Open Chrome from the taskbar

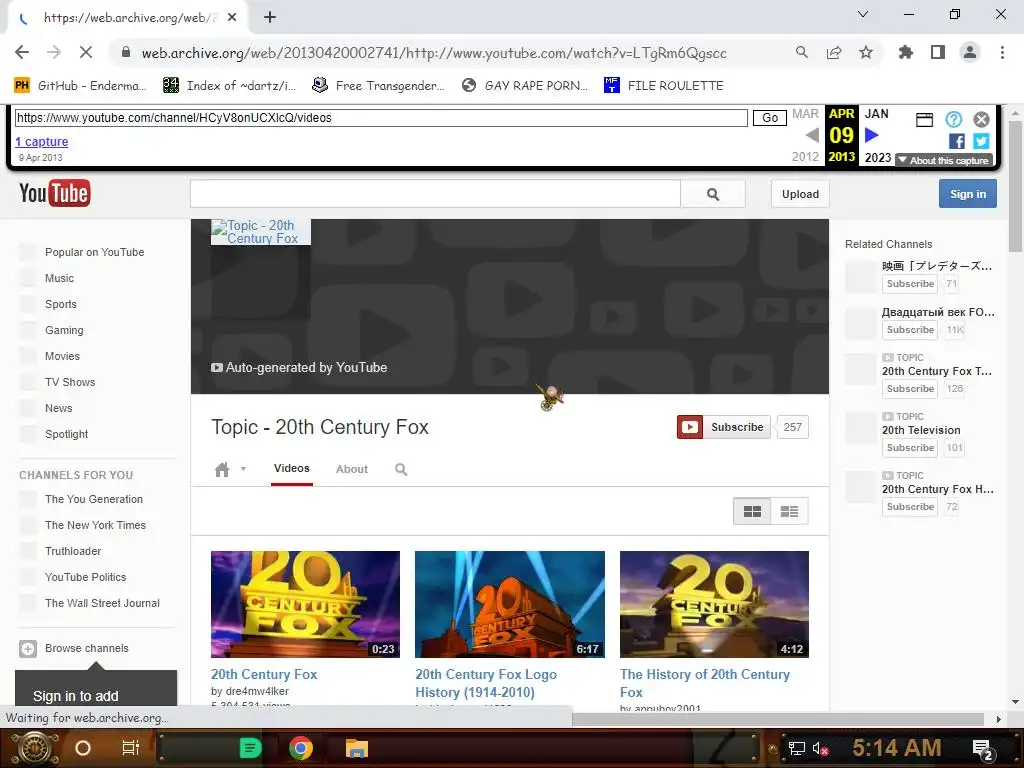300,748
